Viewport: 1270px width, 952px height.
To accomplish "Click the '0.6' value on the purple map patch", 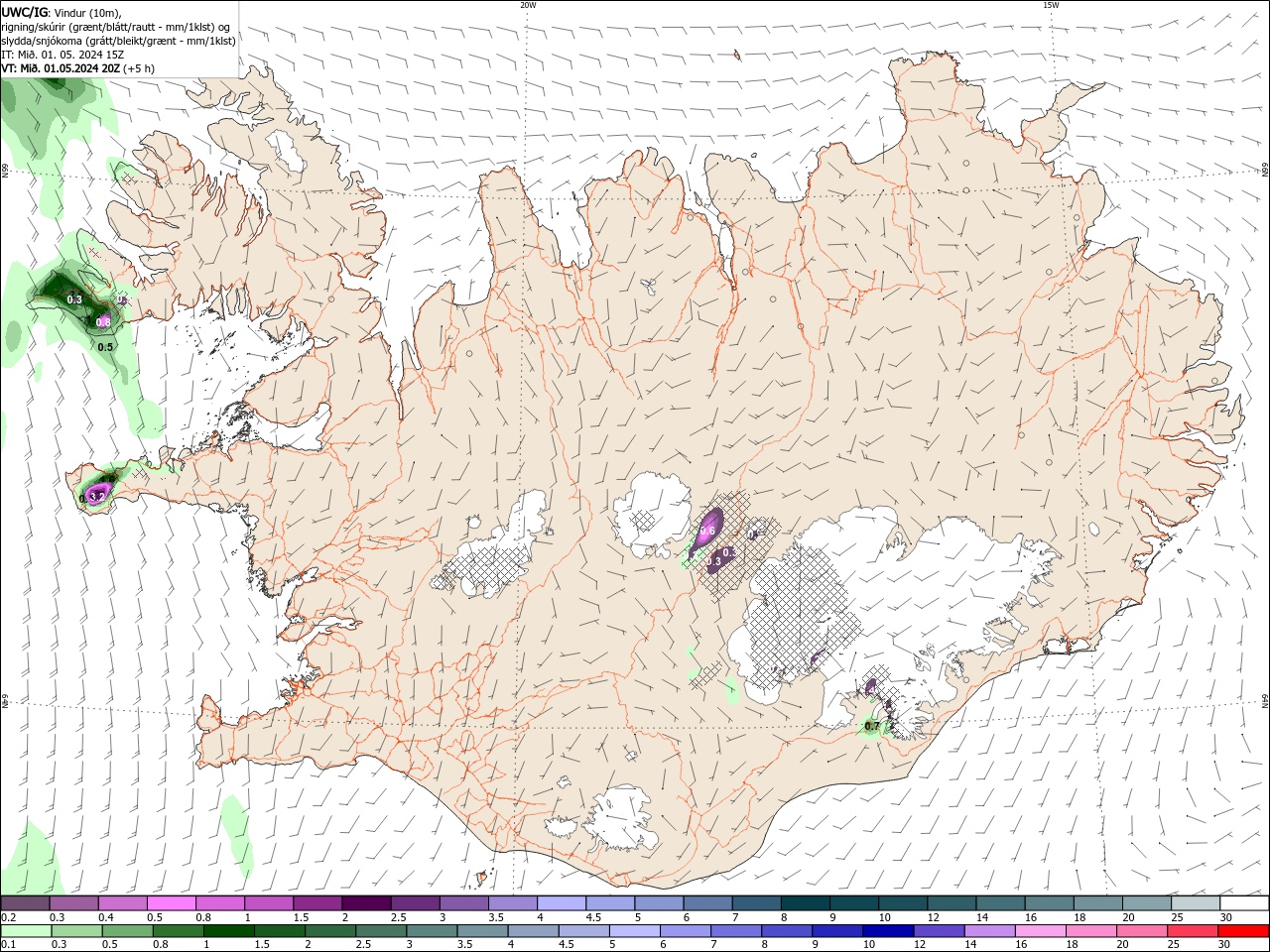I will coord(707,532).
